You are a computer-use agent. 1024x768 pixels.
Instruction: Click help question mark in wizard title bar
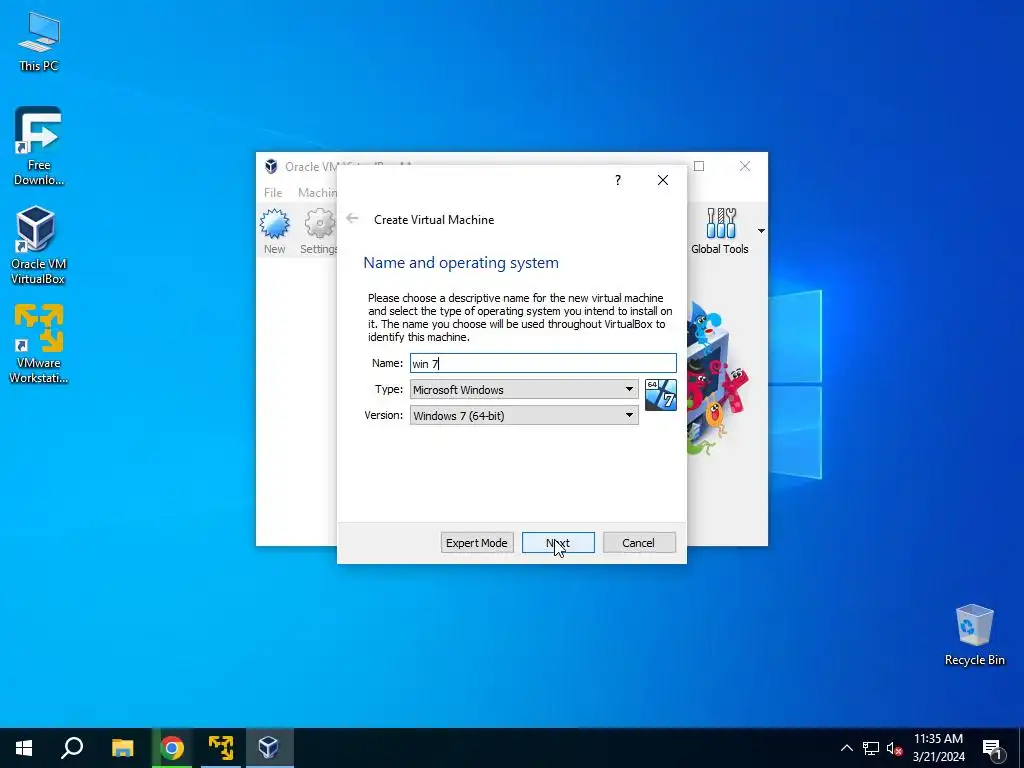[618, 180]
